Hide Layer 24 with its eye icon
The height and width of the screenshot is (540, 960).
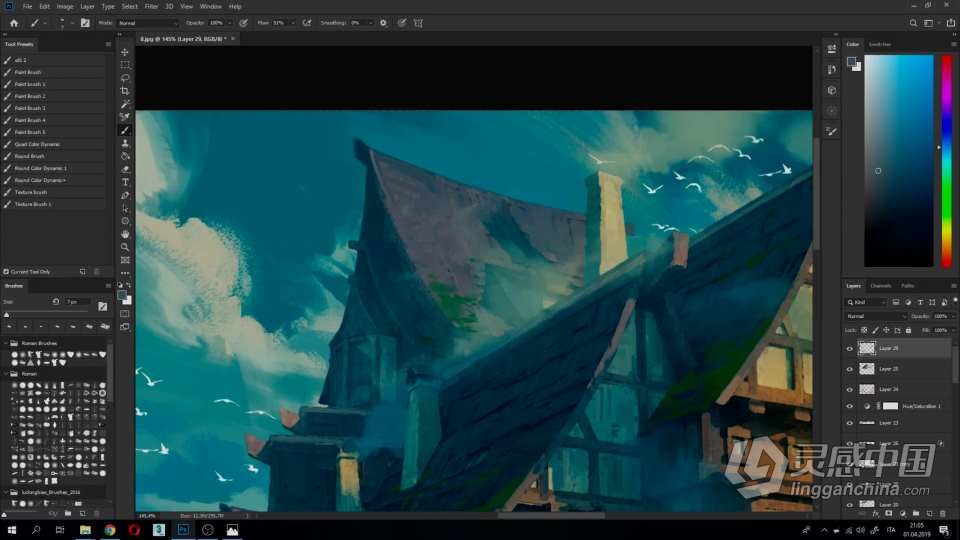[x=849, y=389]
